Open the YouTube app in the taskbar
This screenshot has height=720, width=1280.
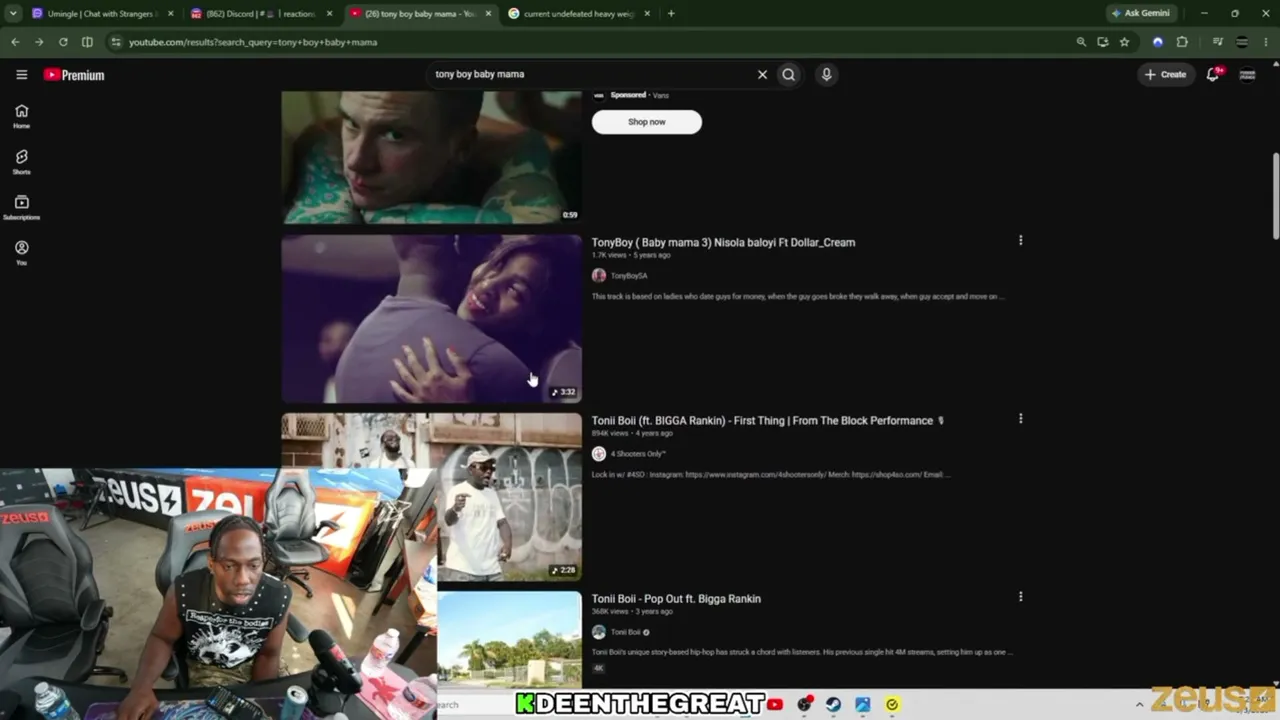775,705
